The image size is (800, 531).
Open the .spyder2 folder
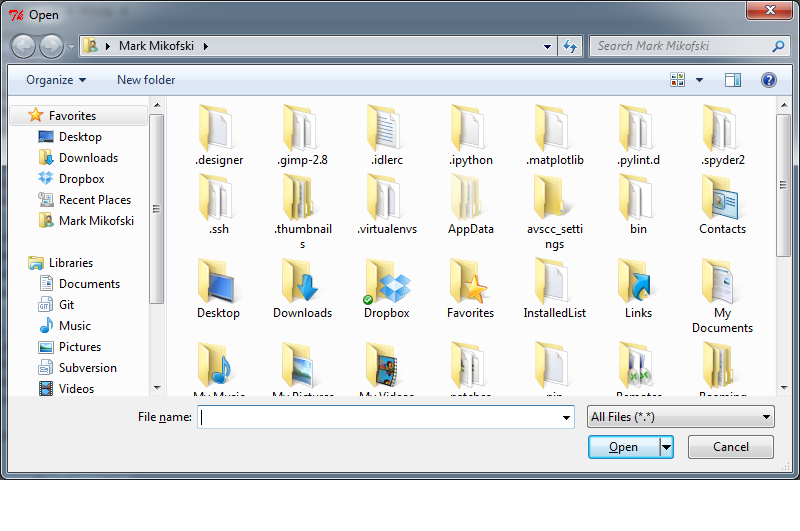[x=722, y=135]
